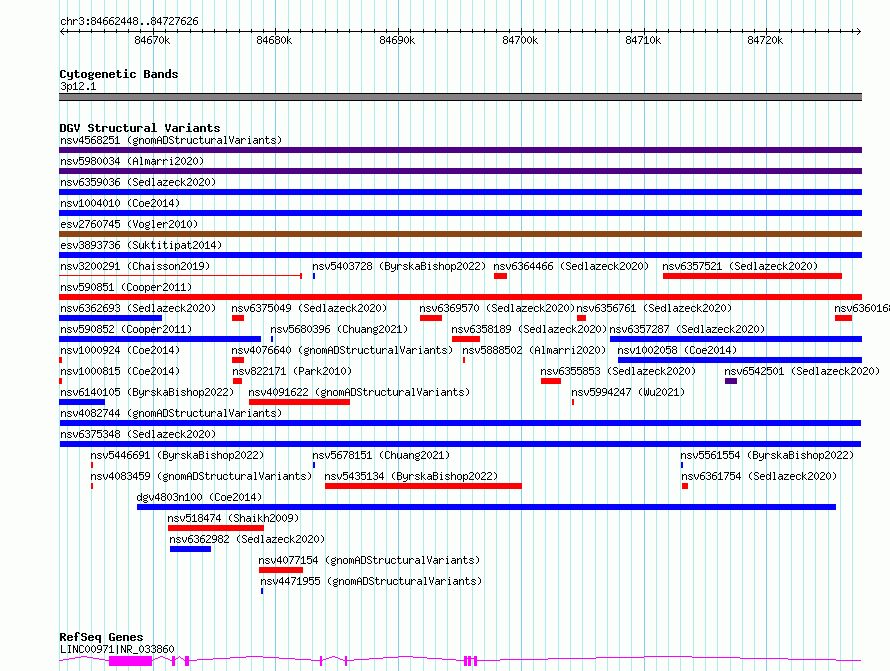Screen dimensions: 890x671
Task: Select the nsv6362982 blue bar
Action: click(190, 549)
